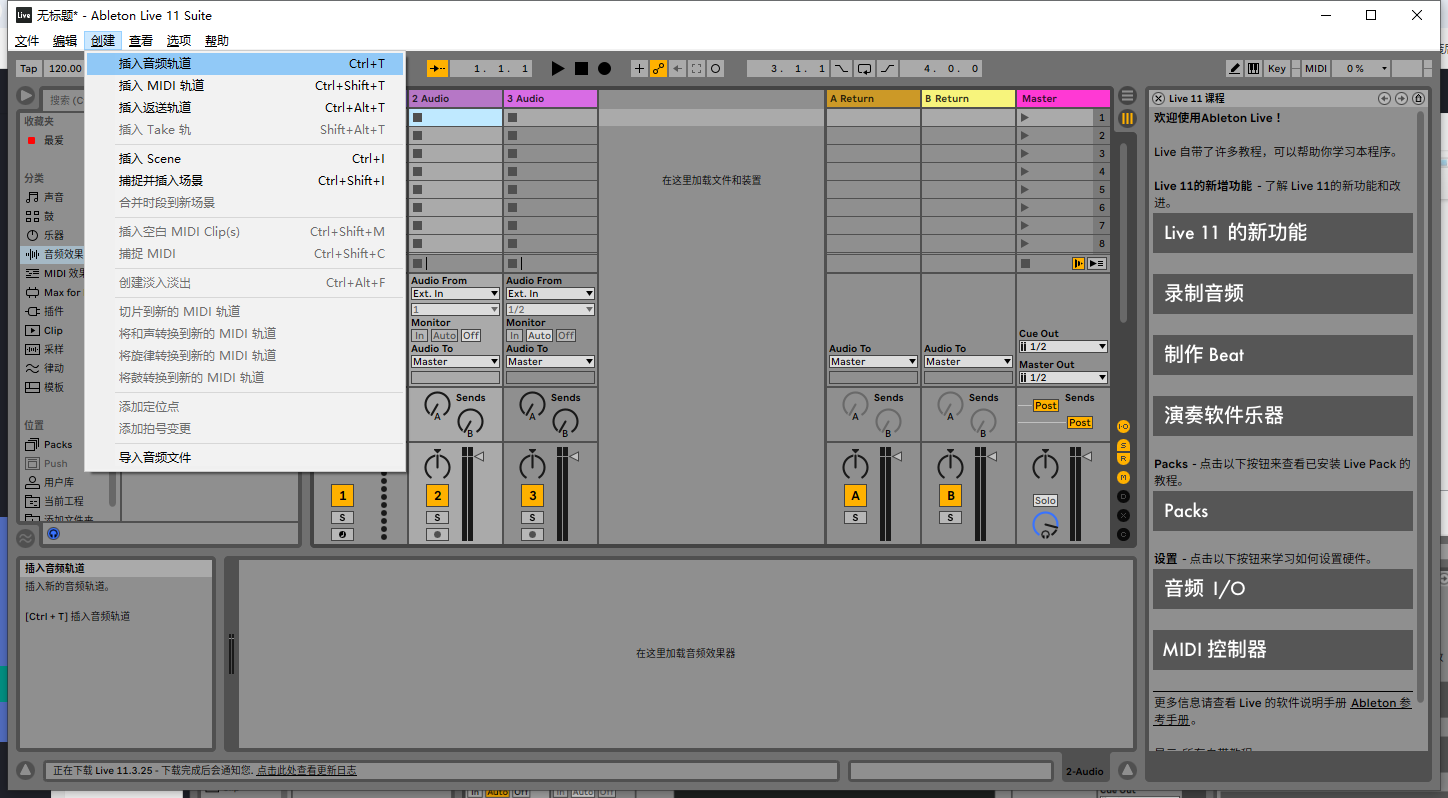Select 律动 category in browser
Screen dimensions: 1448x798
(54, 368)
